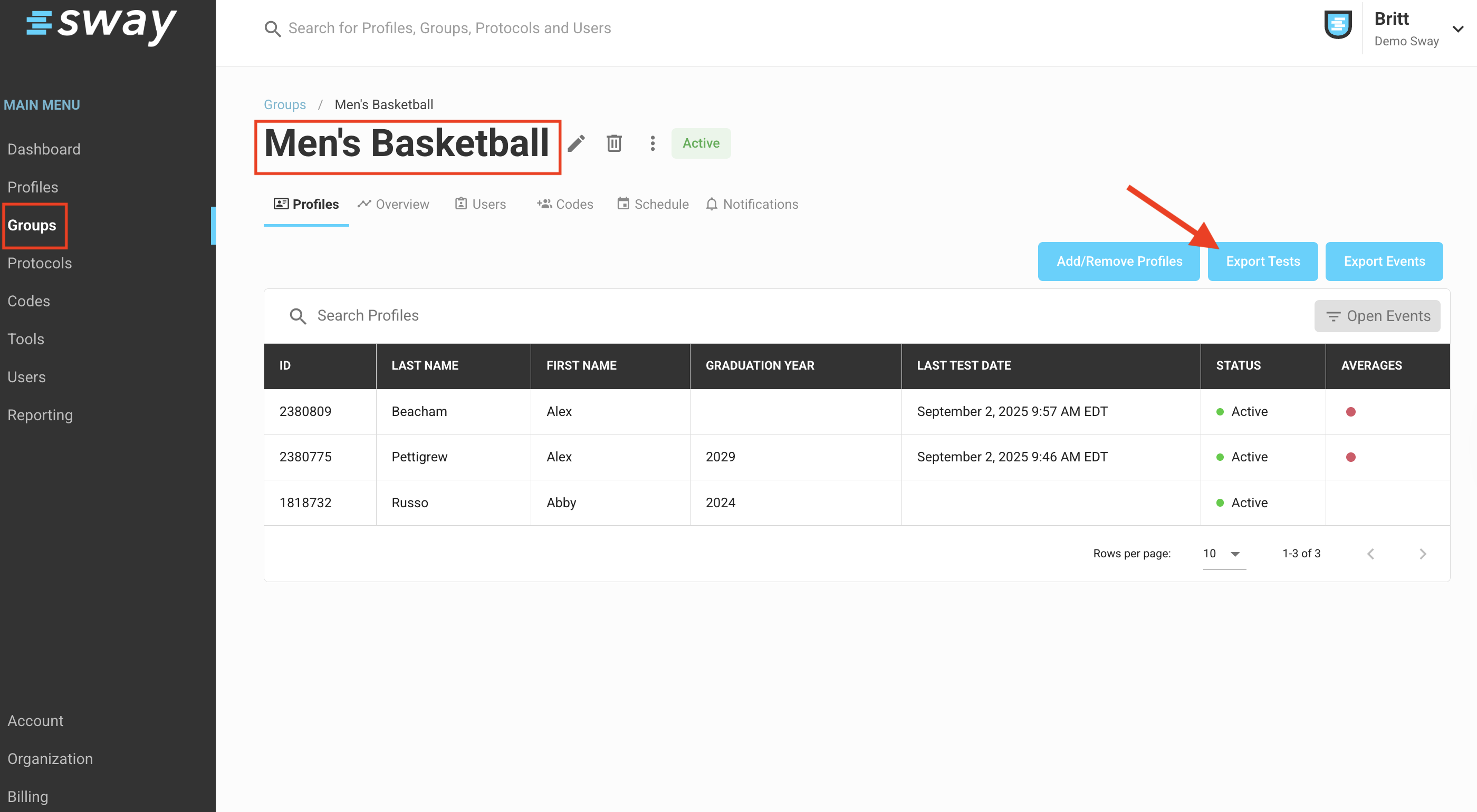The image size is (1477, 812).
Task: Expand the Britt user account dropdown
Action: pos(1458,28)
